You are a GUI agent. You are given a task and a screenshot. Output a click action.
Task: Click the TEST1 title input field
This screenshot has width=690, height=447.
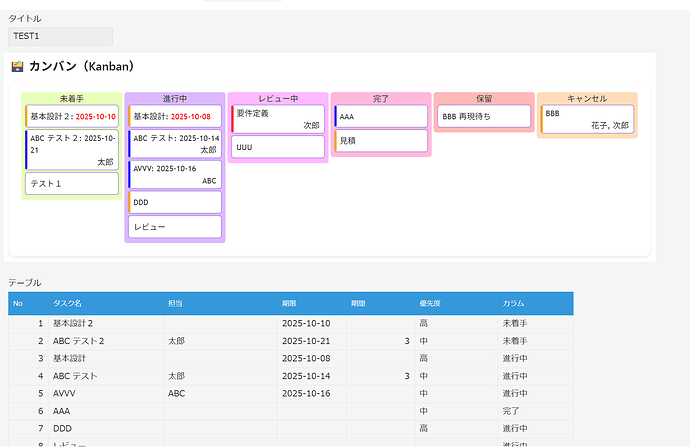pyautogui.click(x=60, y=36)
